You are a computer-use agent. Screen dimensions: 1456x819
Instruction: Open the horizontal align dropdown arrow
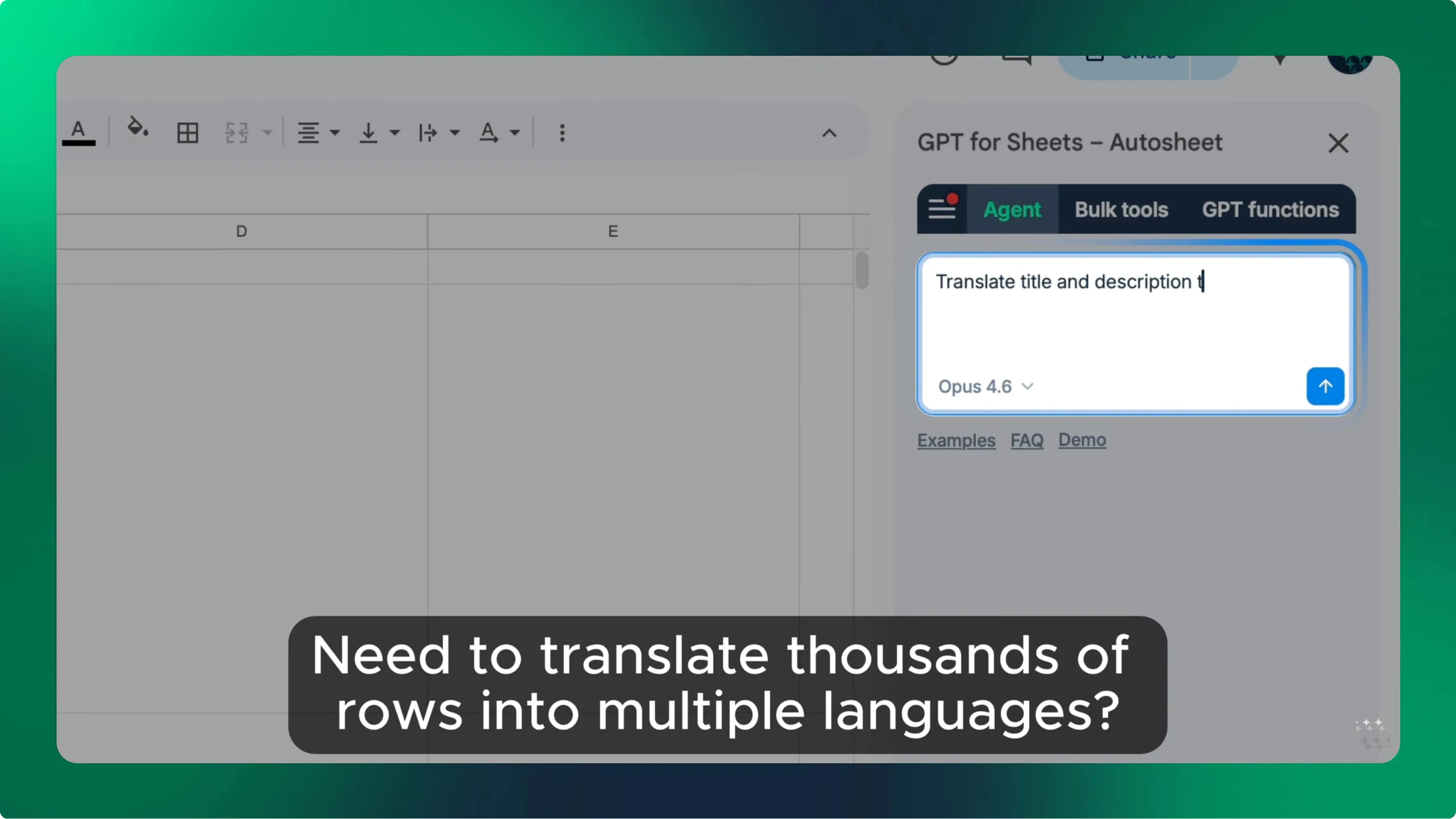pos(335,133)
